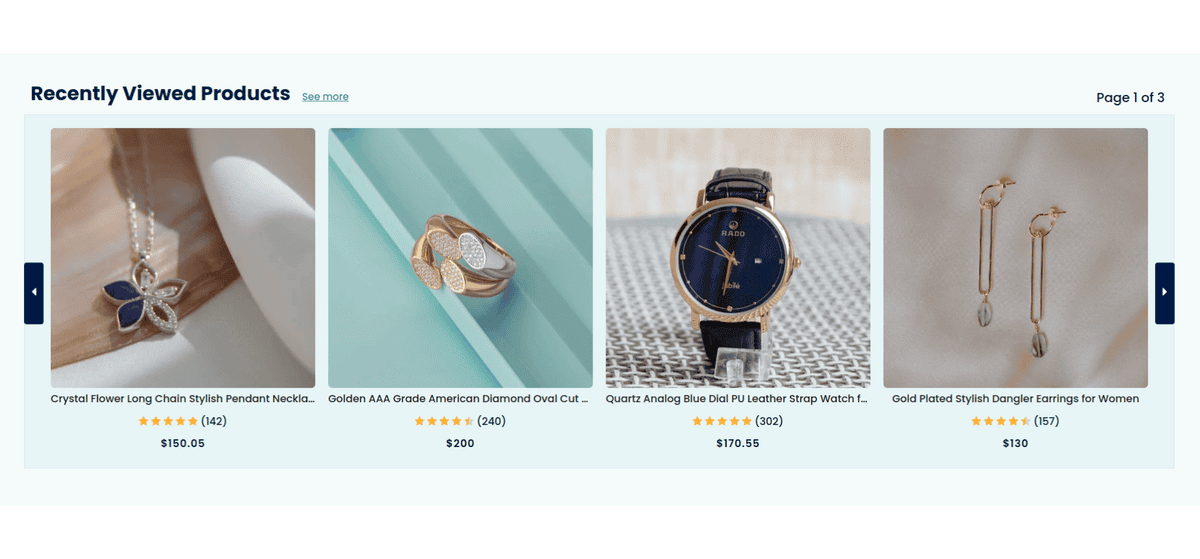Click the Crystal Flower Long Chain Pendant title
Viewport: 1200px width, 559px height.
[183, 399]
